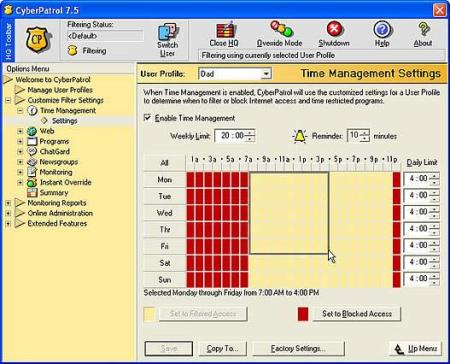The width and height of the screenshot is (450, 364).
Task: Click the Monitoring icon
Action: [32, 172]
